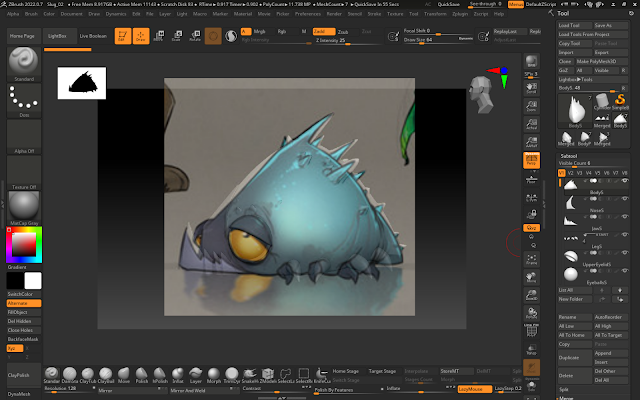The width and height of the screenshot is (640, 400).
Task: Expand the Subtool palette header
Action: click(569, 156)
